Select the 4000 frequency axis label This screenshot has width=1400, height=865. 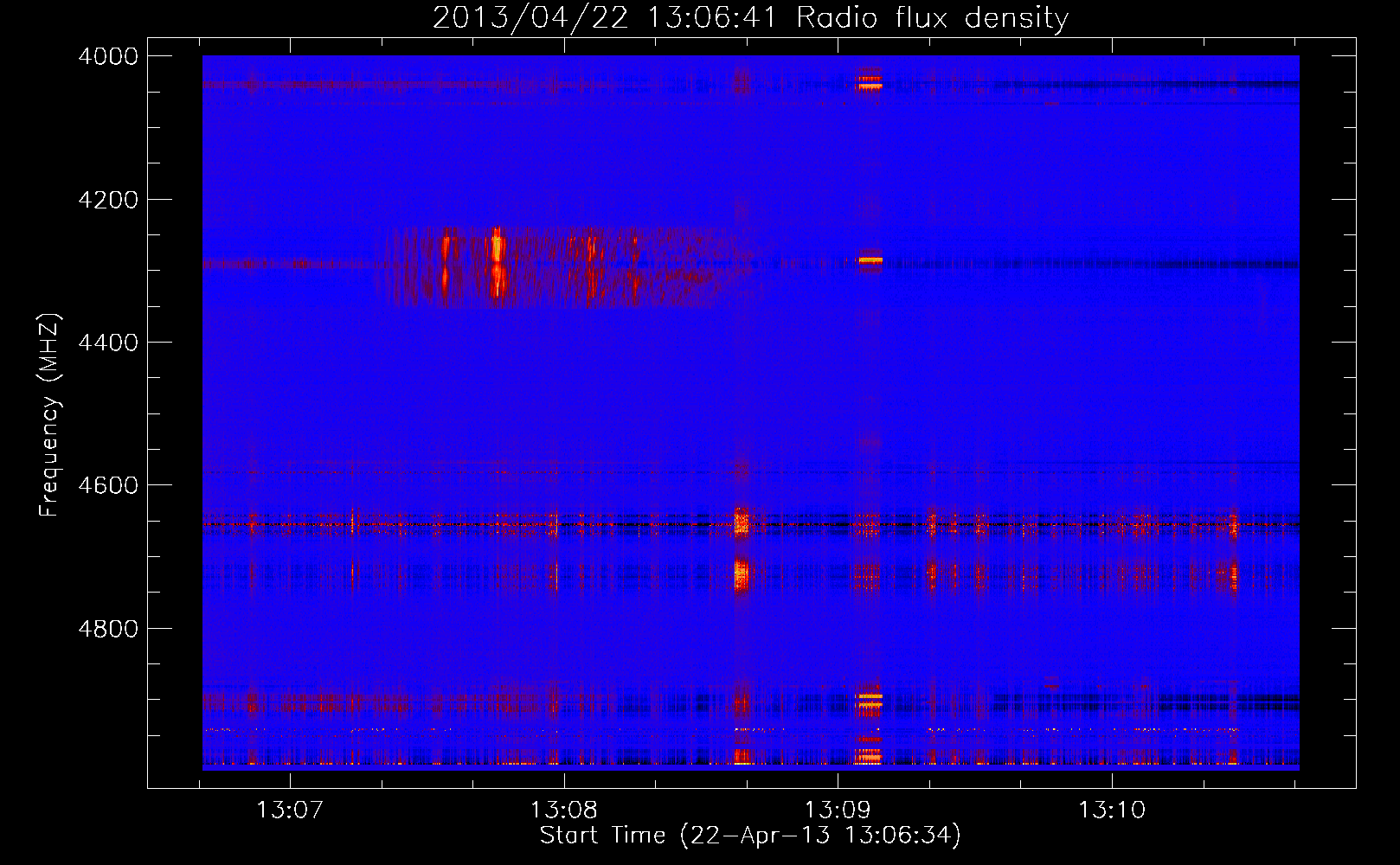[108, 56]
